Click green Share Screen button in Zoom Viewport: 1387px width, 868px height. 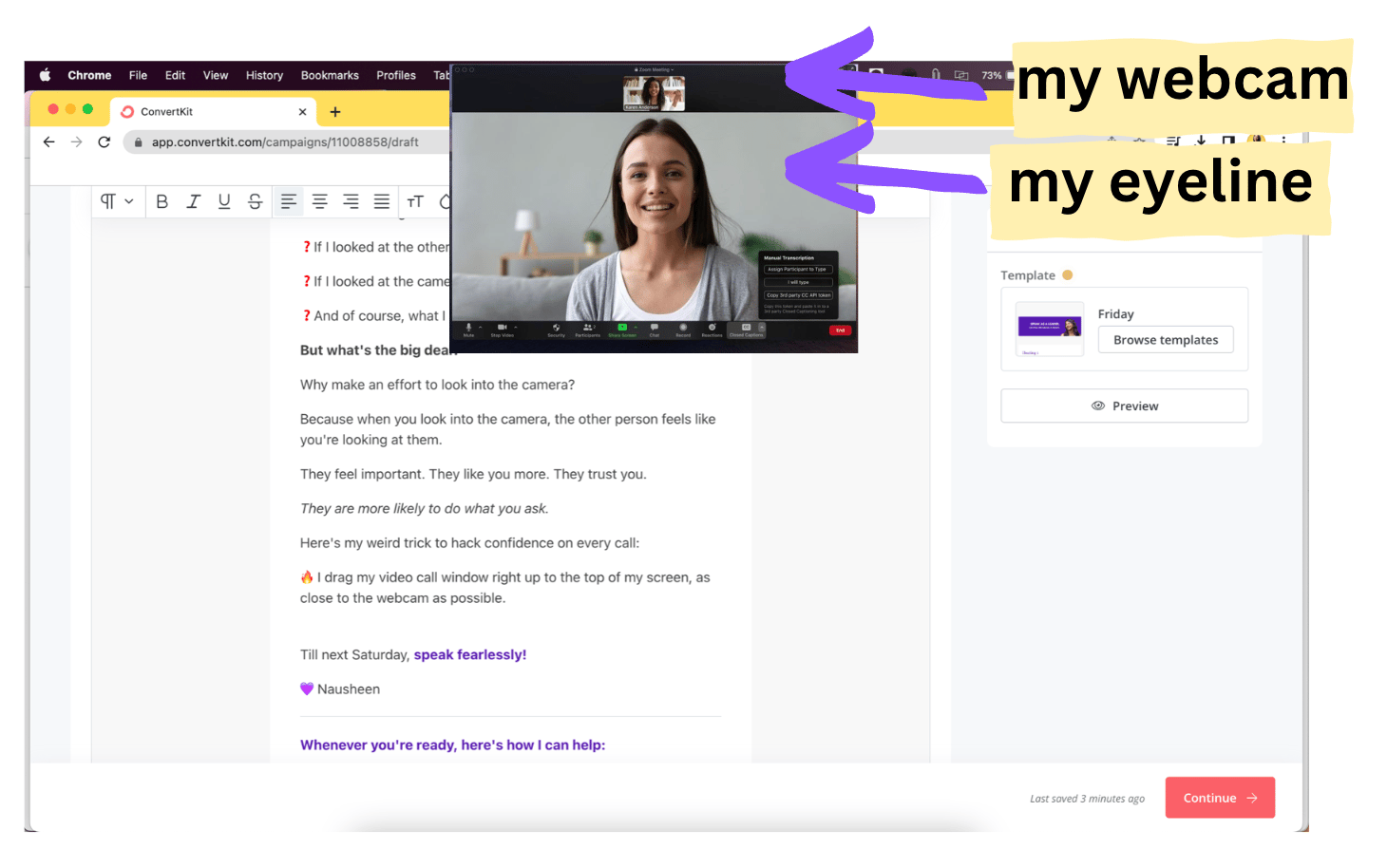622,330
